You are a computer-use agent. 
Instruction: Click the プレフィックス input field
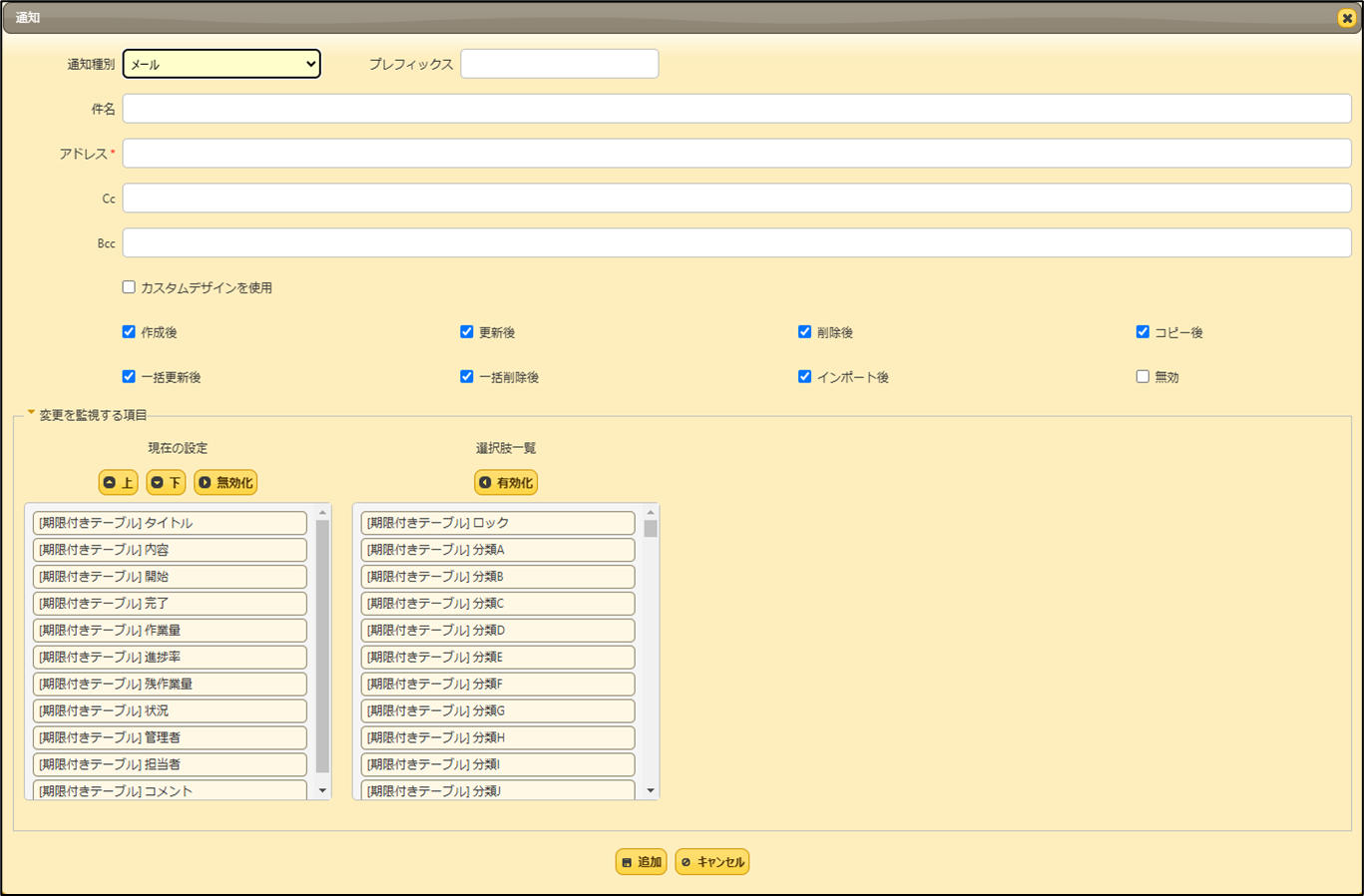[559, 64]
